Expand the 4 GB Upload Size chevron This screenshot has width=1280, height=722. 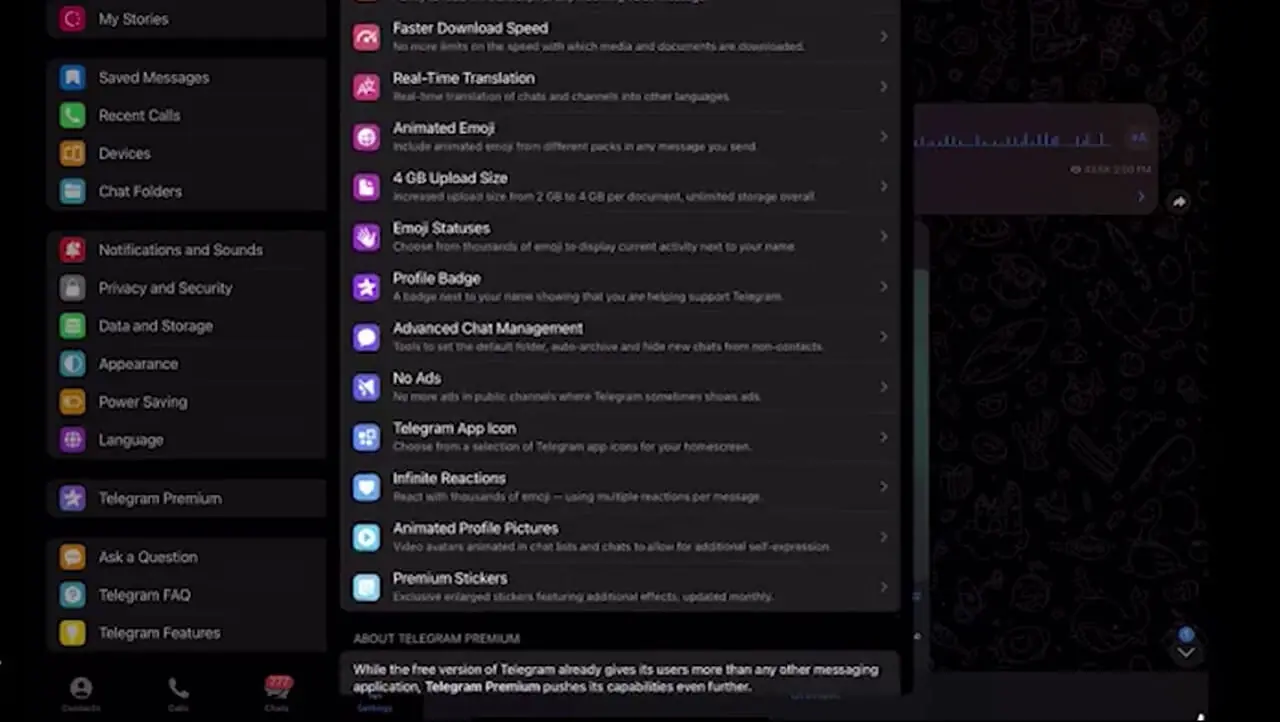[x=884, y=187]
